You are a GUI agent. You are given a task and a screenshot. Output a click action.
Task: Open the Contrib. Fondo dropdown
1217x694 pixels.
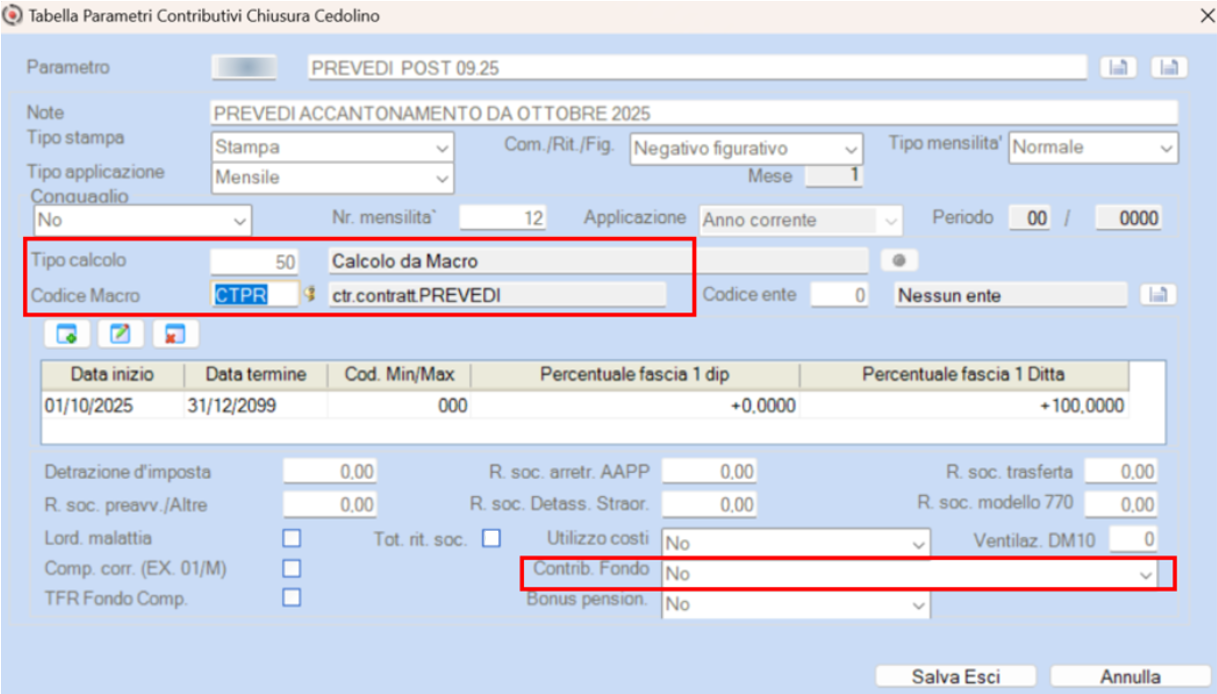click(x=908, y=574)
